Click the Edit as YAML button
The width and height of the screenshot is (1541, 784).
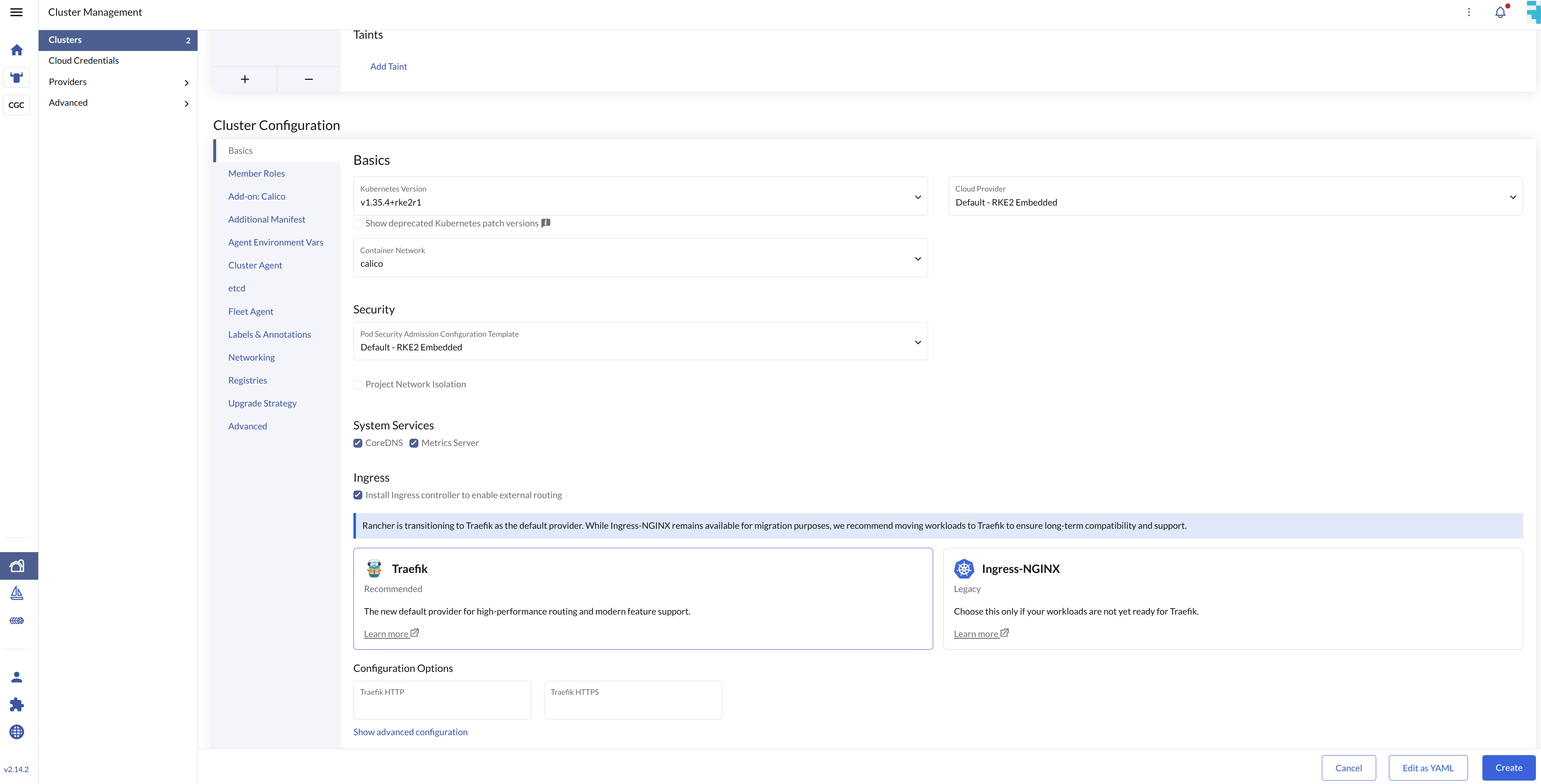[1428, 768]
